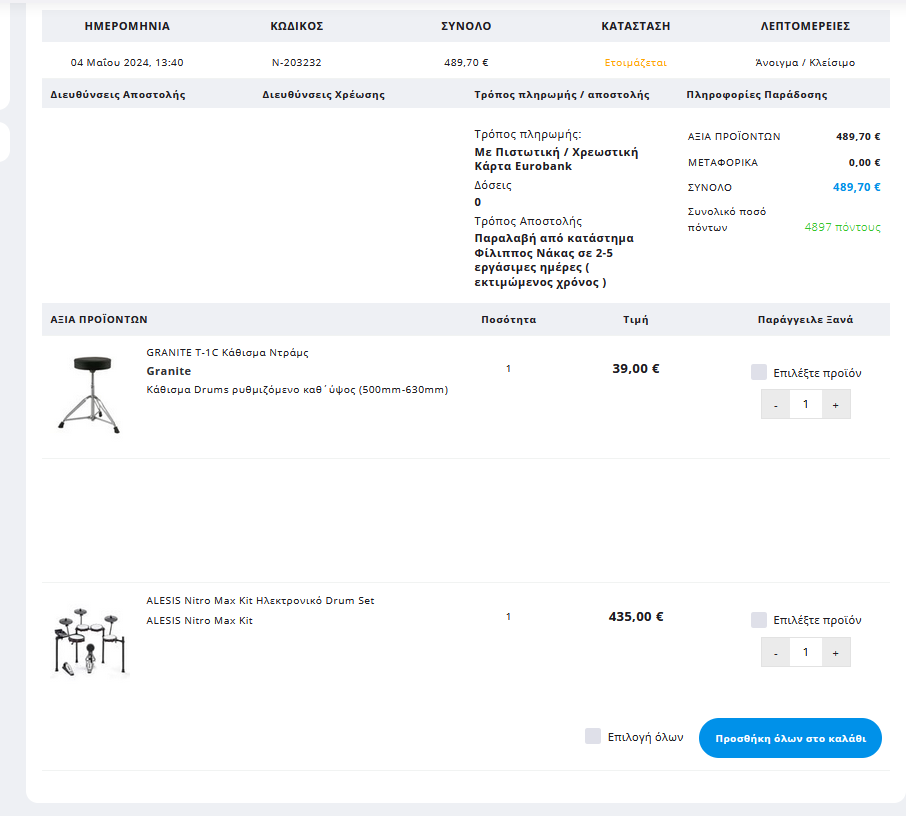Click Παράγγειλε Ξανά column heading
This screenshot has width=906, height=816.
click(805, 320)
